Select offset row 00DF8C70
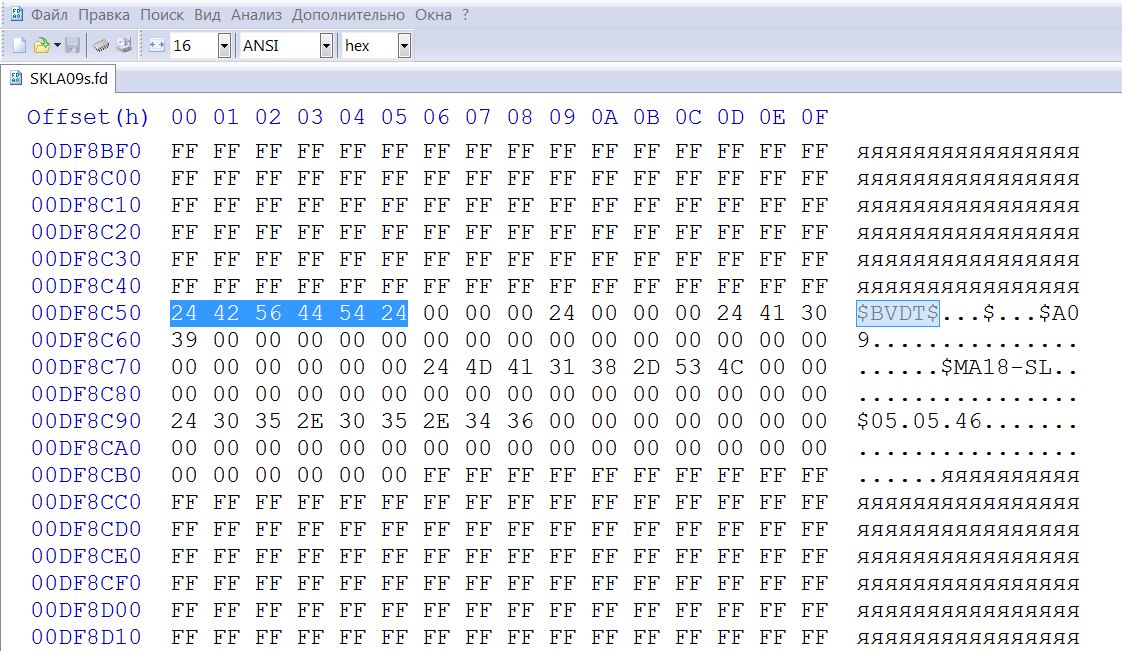Screen dimensions: 1122x651 pyautogui.click(x=86, y=367)
